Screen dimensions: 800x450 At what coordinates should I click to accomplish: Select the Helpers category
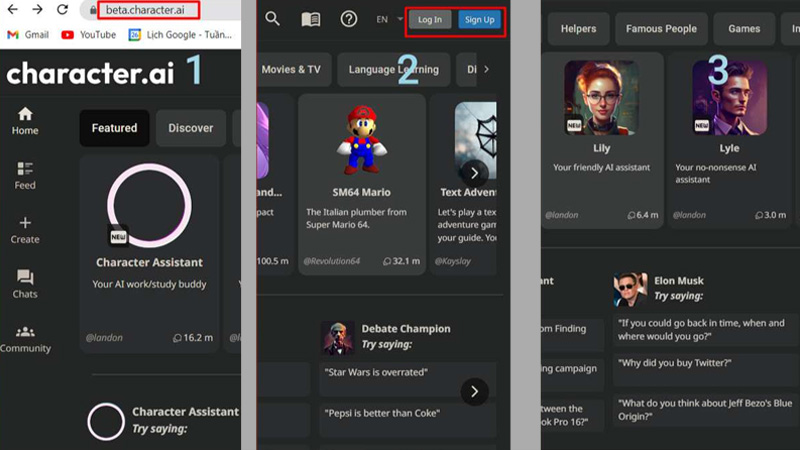pos(579,29)
